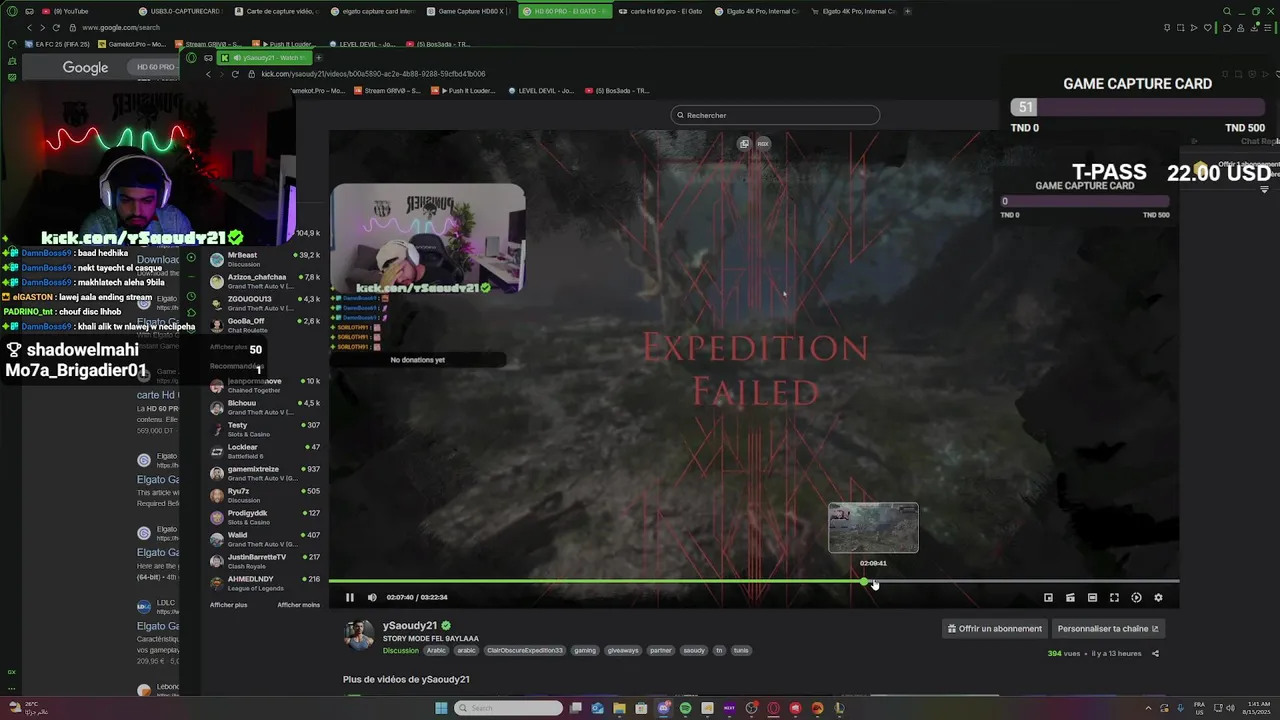Pause the Kick video playback
The width and height of the screenshot is (1280, 720).
(x=350, y=597)
